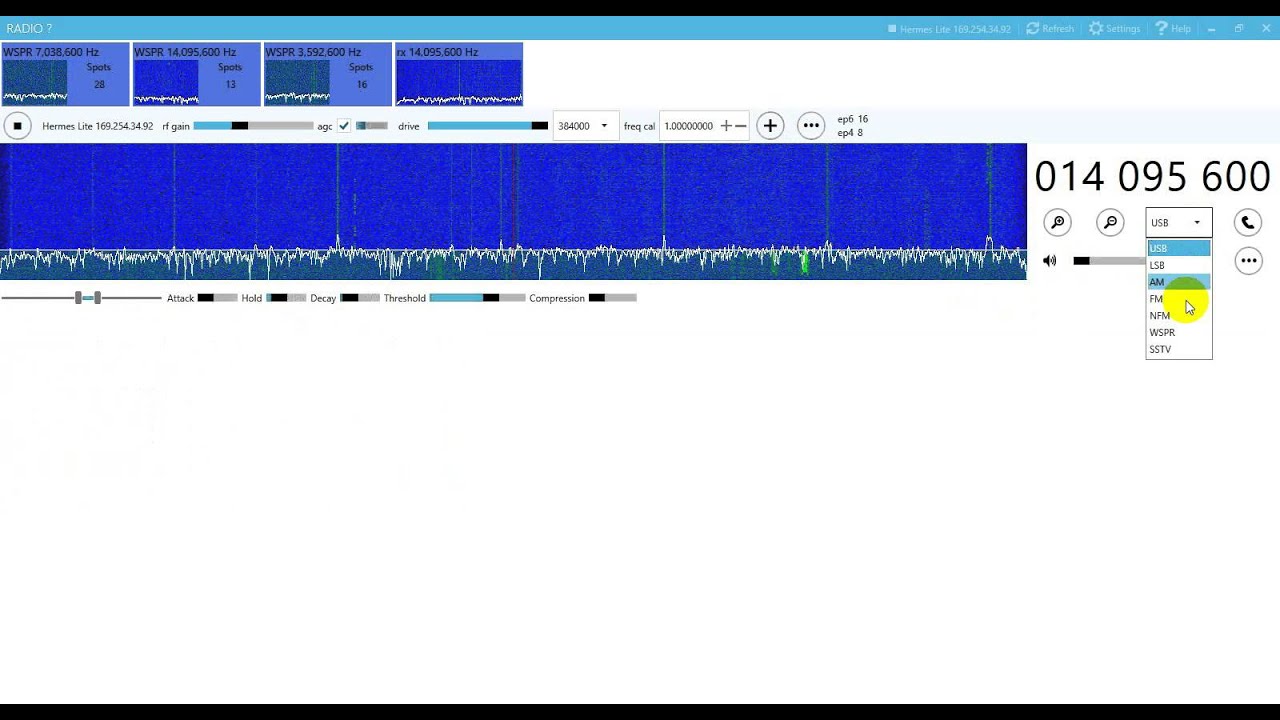Click the zoom in magnifier icon
1280x720 pixels.
click(1057, 223)
